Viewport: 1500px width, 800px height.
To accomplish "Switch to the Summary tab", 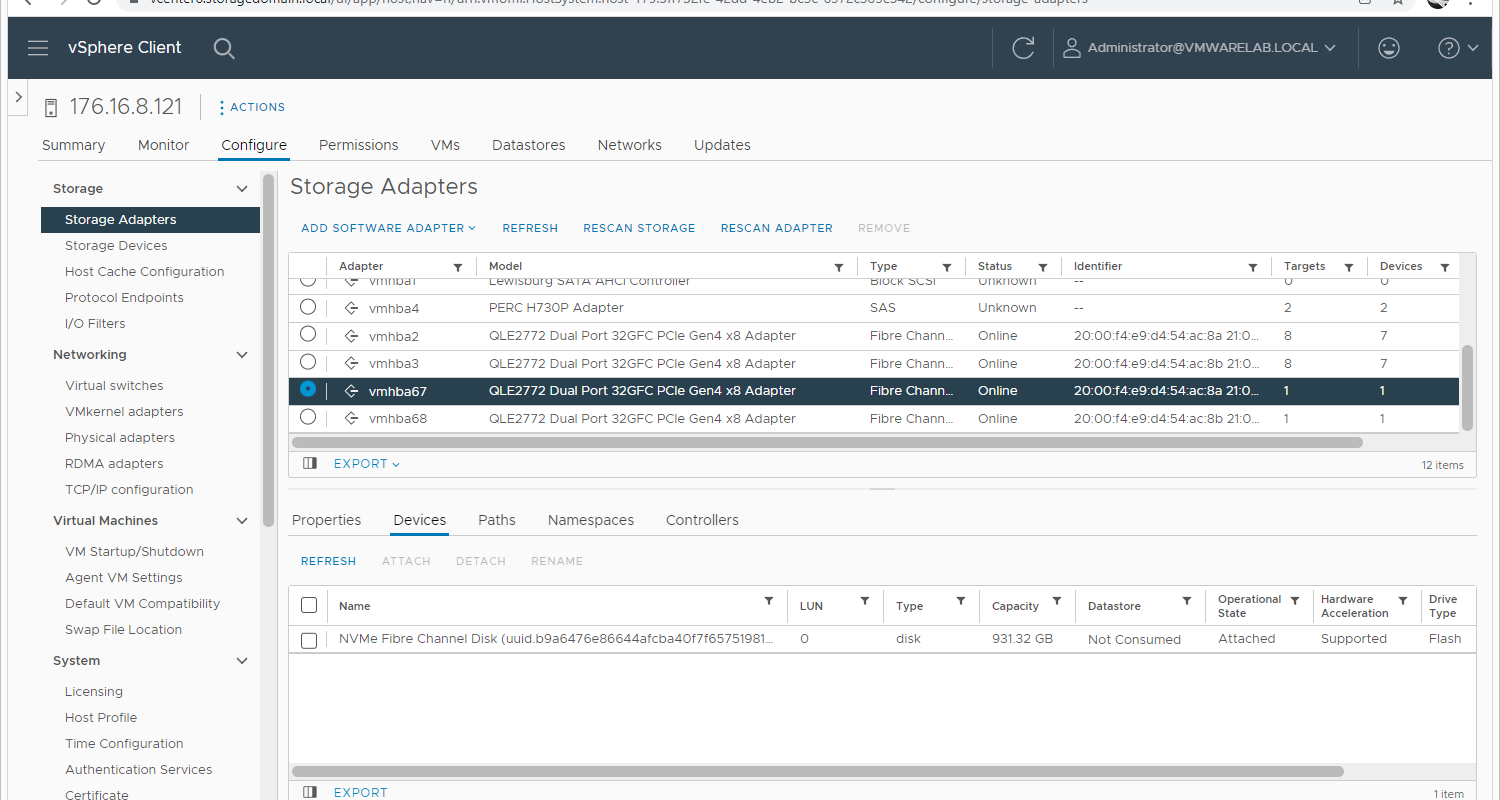I will click(73, 145).
